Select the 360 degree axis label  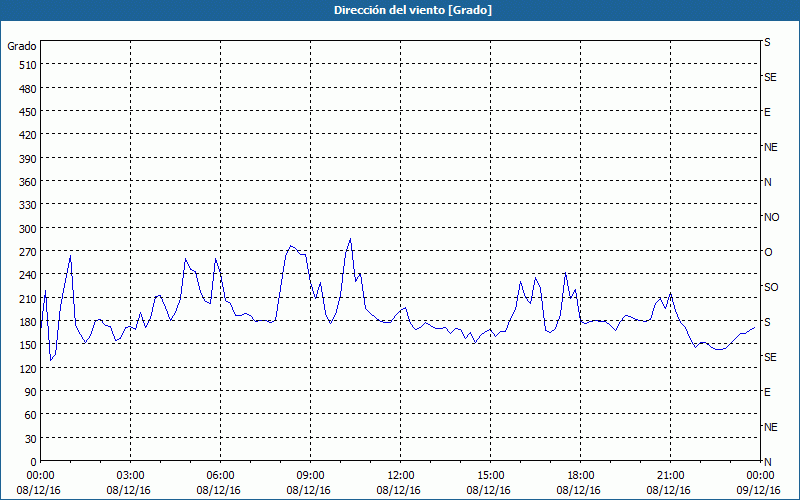click(x=28, y=182)
